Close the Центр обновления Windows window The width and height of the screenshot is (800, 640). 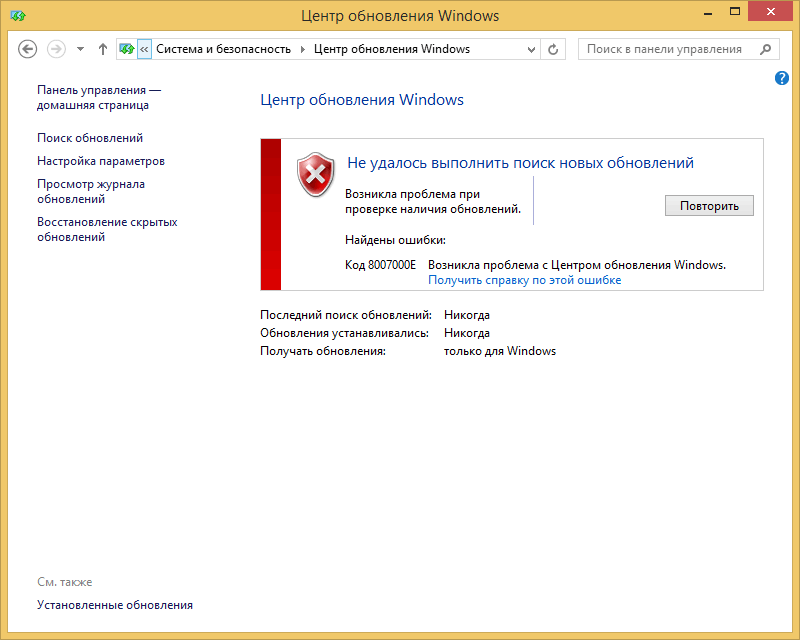tap(770, 11)
